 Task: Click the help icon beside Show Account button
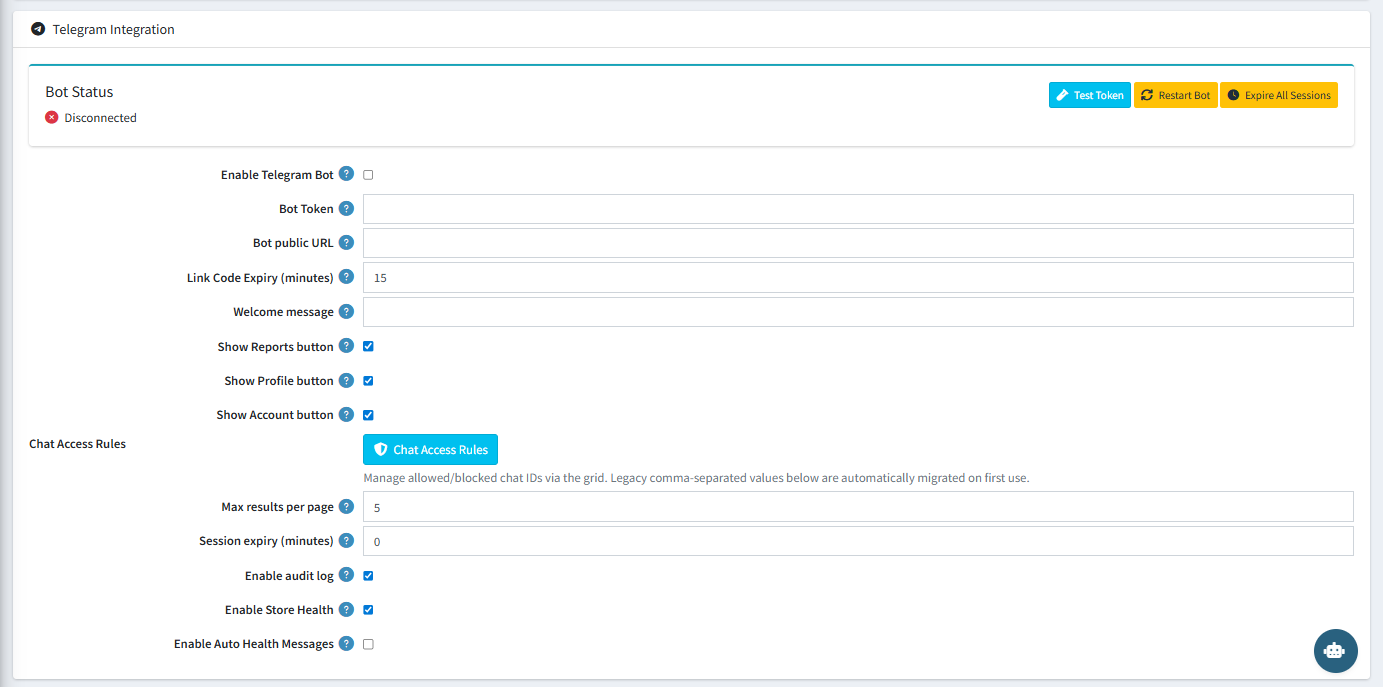(x=346, y=414)
